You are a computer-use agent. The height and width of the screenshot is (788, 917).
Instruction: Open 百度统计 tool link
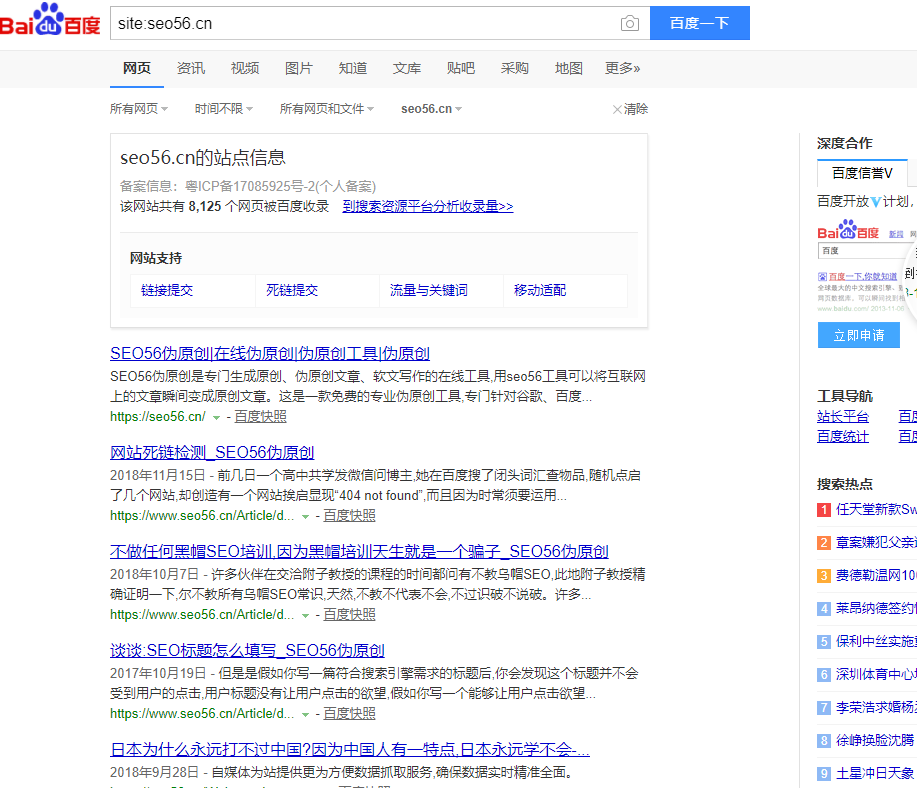pos(843,436)
